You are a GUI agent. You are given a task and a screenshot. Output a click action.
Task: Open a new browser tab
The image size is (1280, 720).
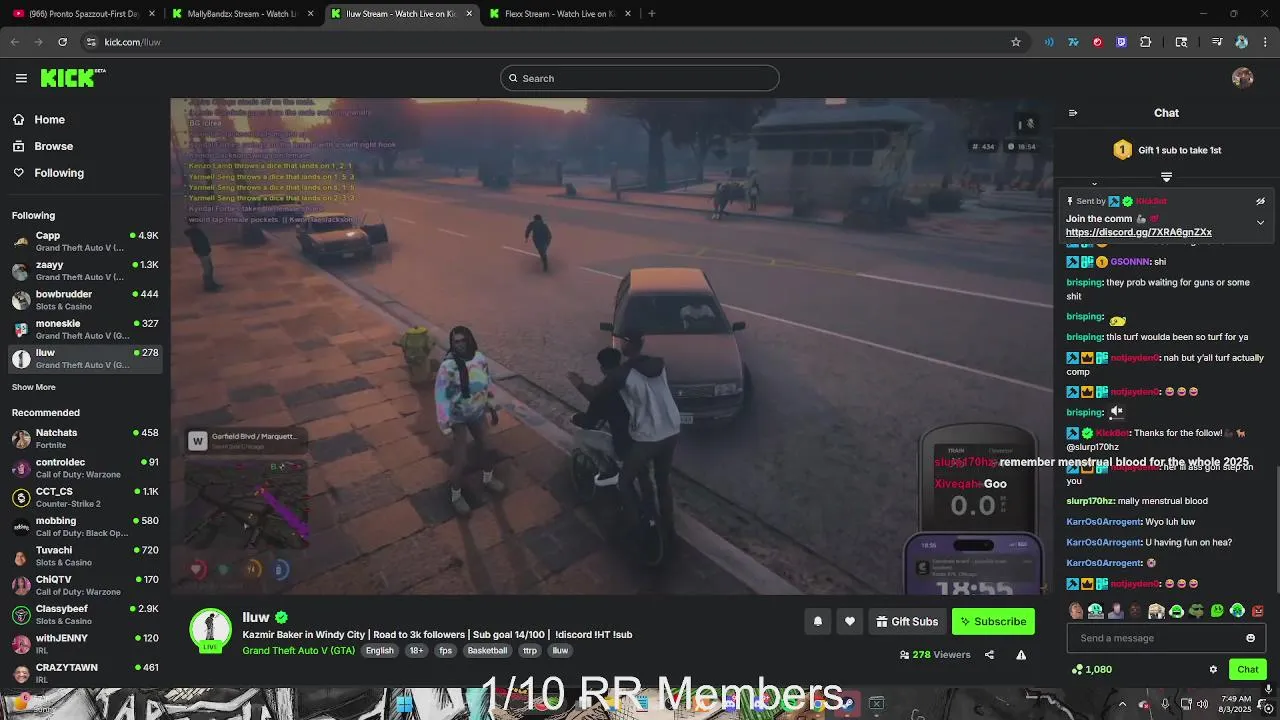click(652, 14)
